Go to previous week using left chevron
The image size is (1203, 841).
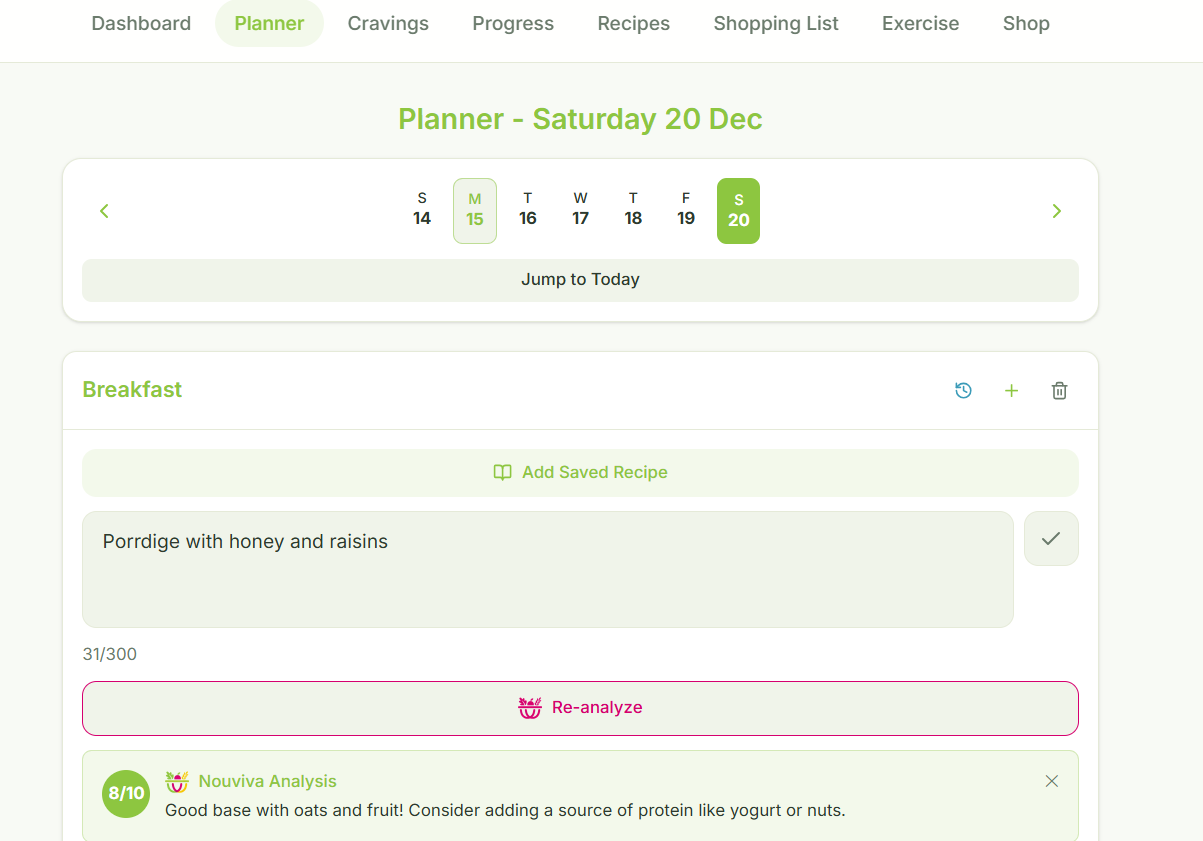(104, 211)
